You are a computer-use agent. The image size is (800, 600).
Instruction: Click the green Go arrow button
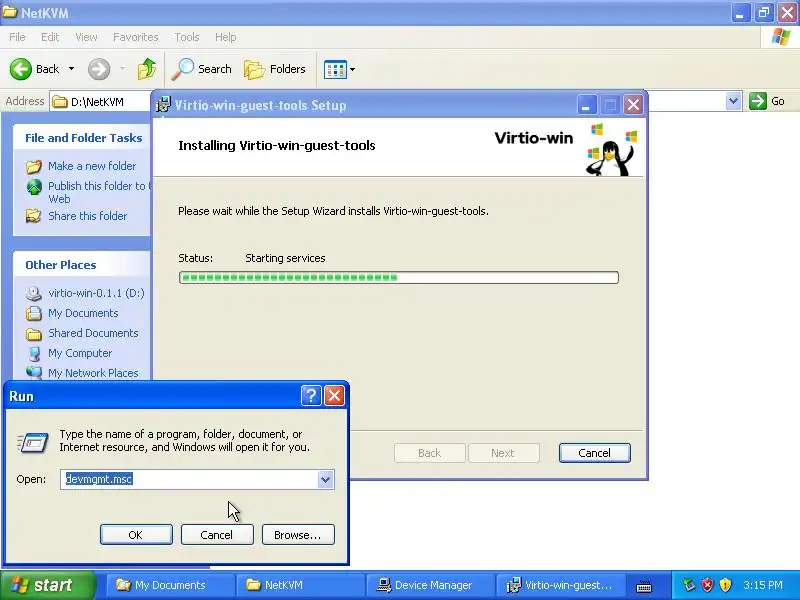pyautogui.click(x=758, y=101)
